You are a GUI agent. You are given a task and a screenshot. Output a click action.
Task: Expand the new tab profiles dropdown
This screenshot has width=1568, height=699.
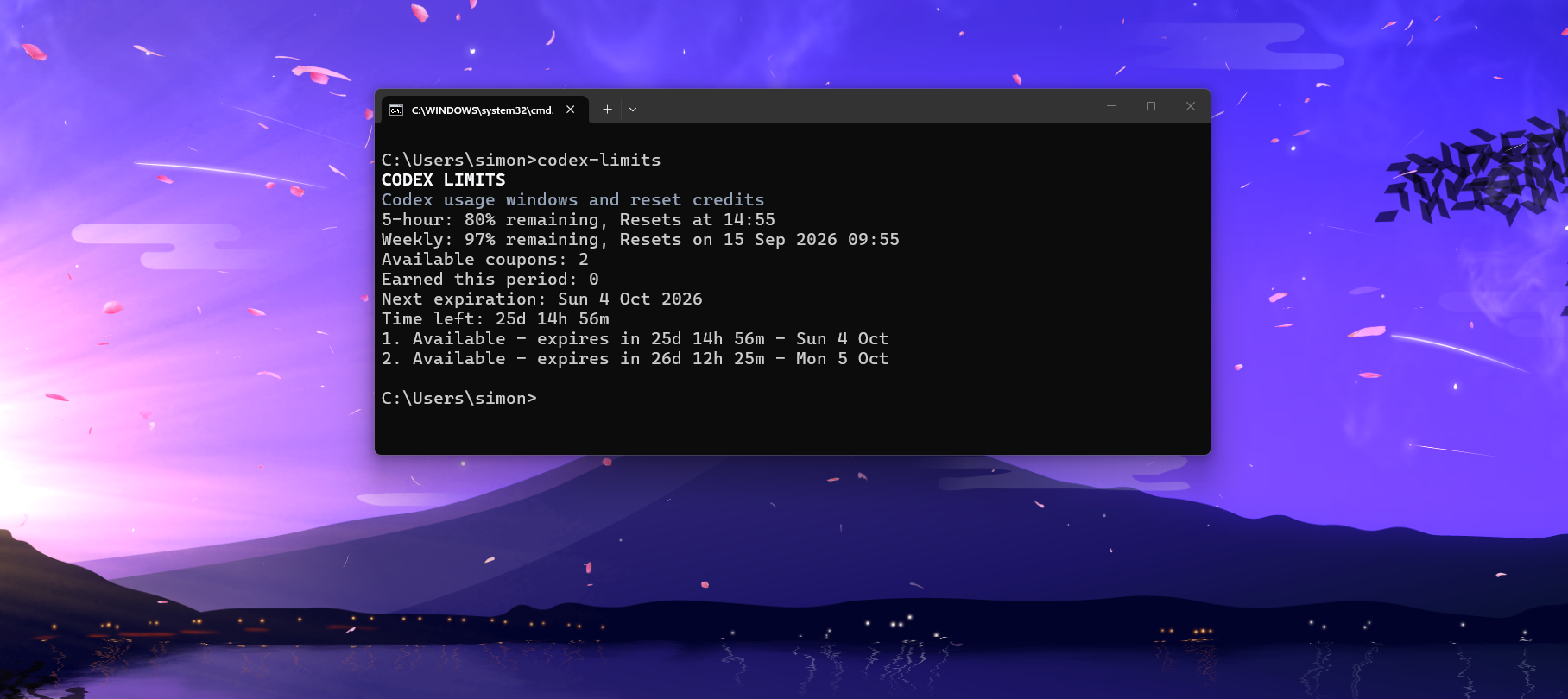(633, 110)
